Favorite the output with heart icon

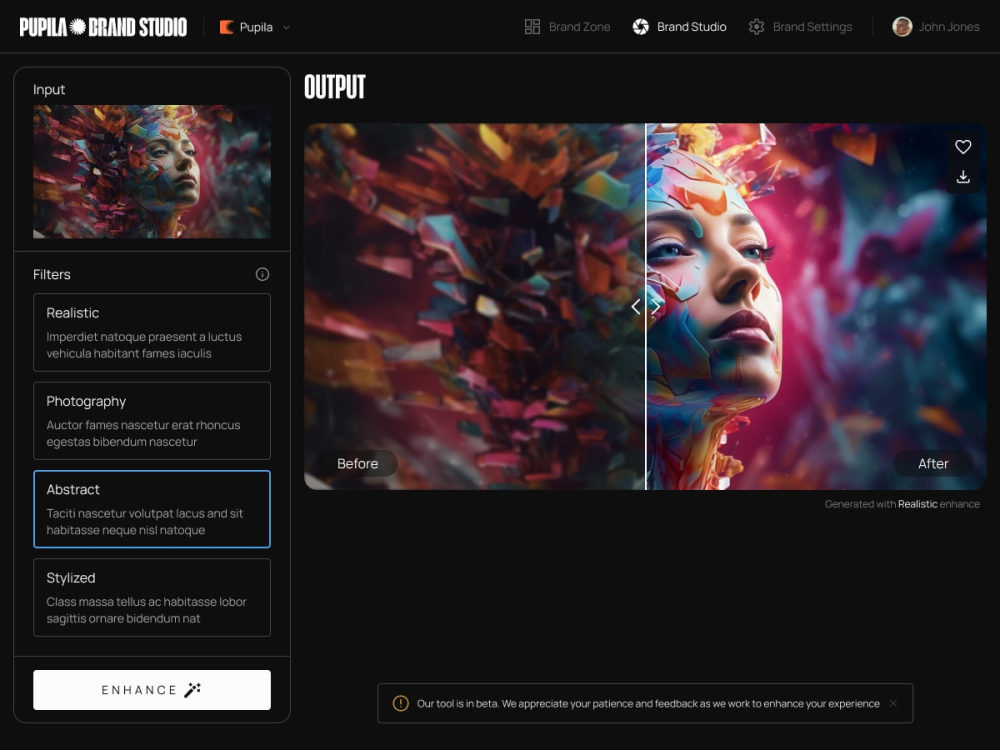[963, 147]
